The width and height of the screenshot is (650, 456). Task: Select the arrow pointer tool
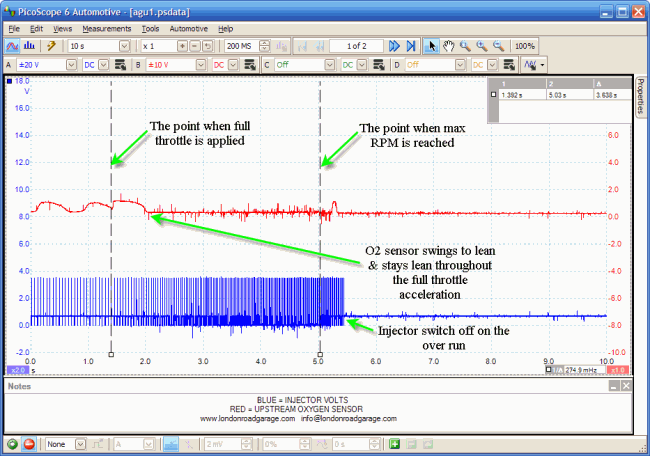[x=432, y=46]
